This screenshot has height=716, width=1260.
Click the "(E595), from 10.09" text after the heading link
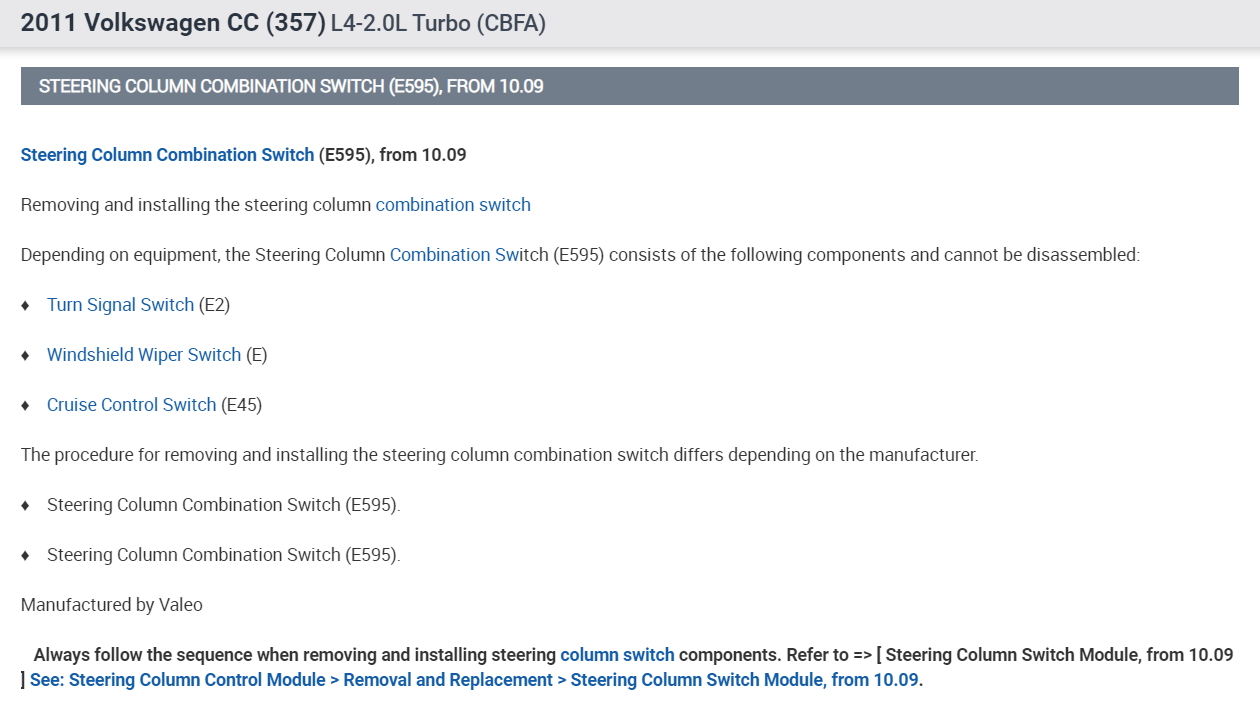[392, 155]
